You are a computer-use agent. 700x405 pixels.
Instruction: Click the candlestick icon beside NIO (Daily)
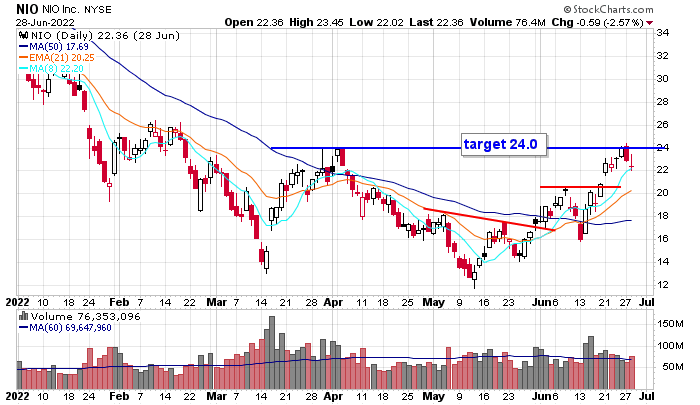pyautogui.click(x=24, y=35)
